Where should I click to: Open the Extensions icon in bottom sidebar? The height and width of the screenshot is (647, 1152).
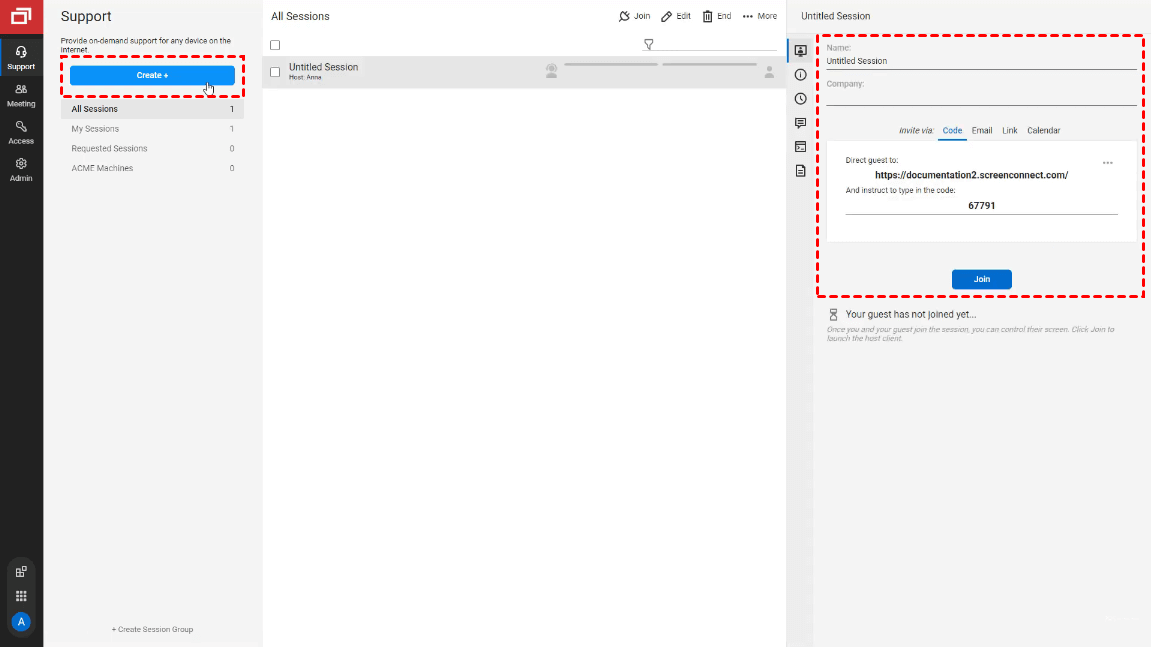tap(21, 572)
